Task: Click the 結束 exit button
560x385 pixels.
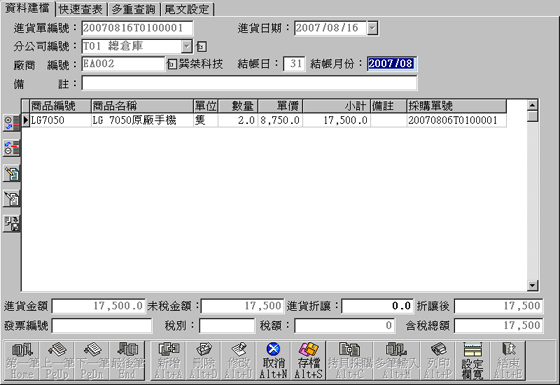Action: 507,360
